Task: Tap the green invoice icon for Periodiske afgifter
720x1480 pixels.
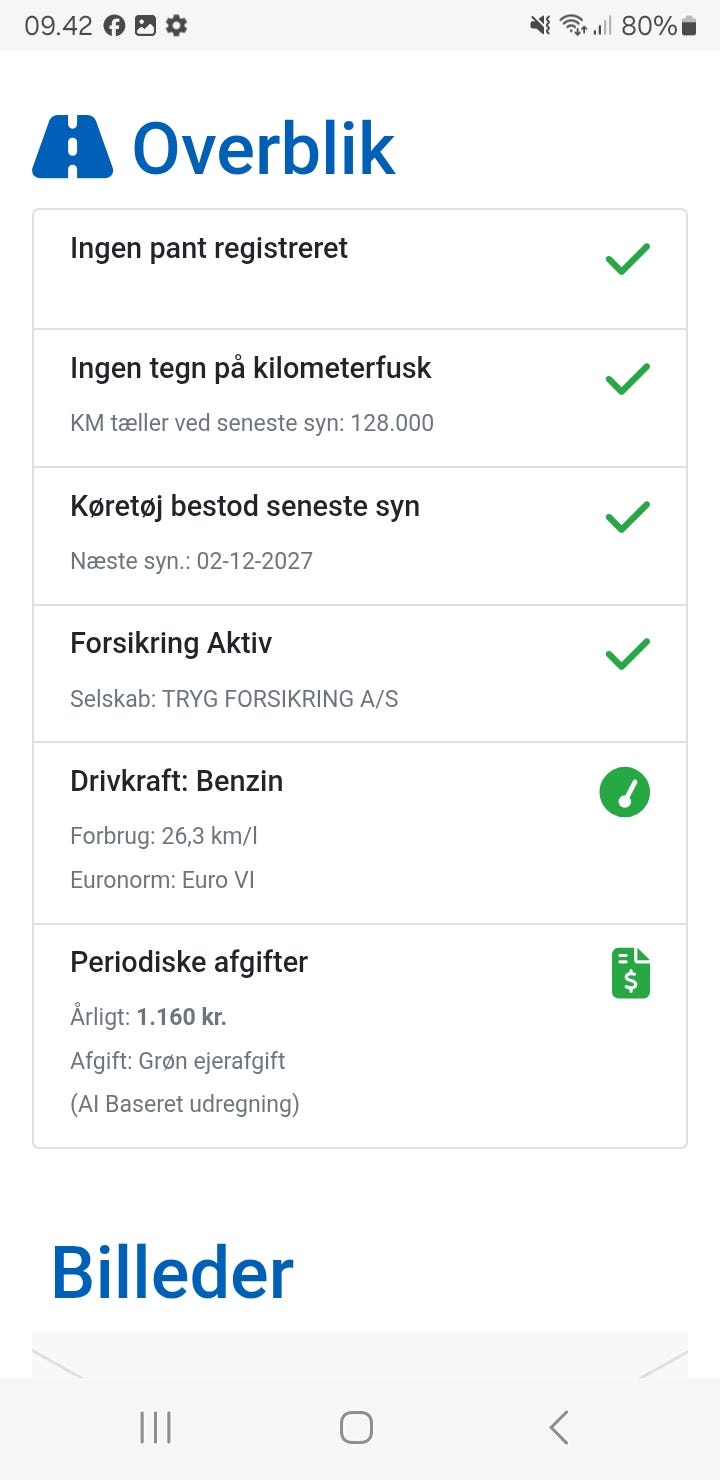Action: click(x=630, y=973)
